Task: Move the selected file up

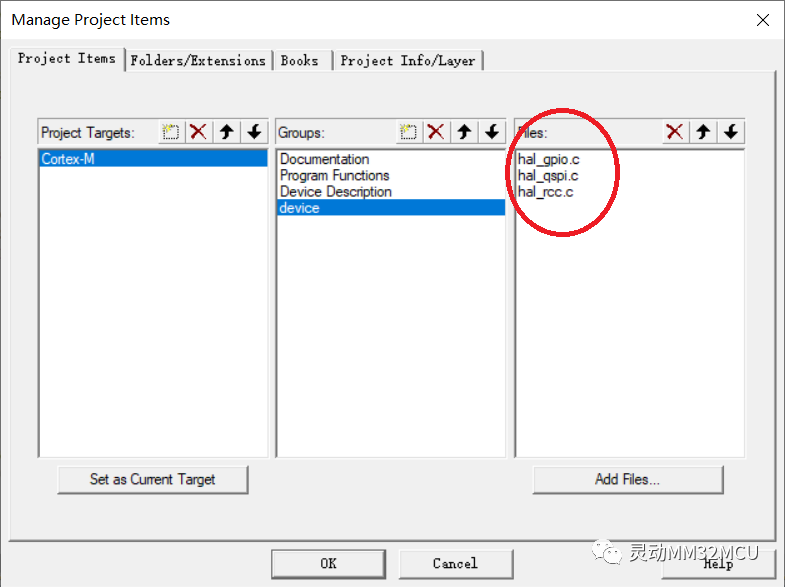Action: coord(703,132)
